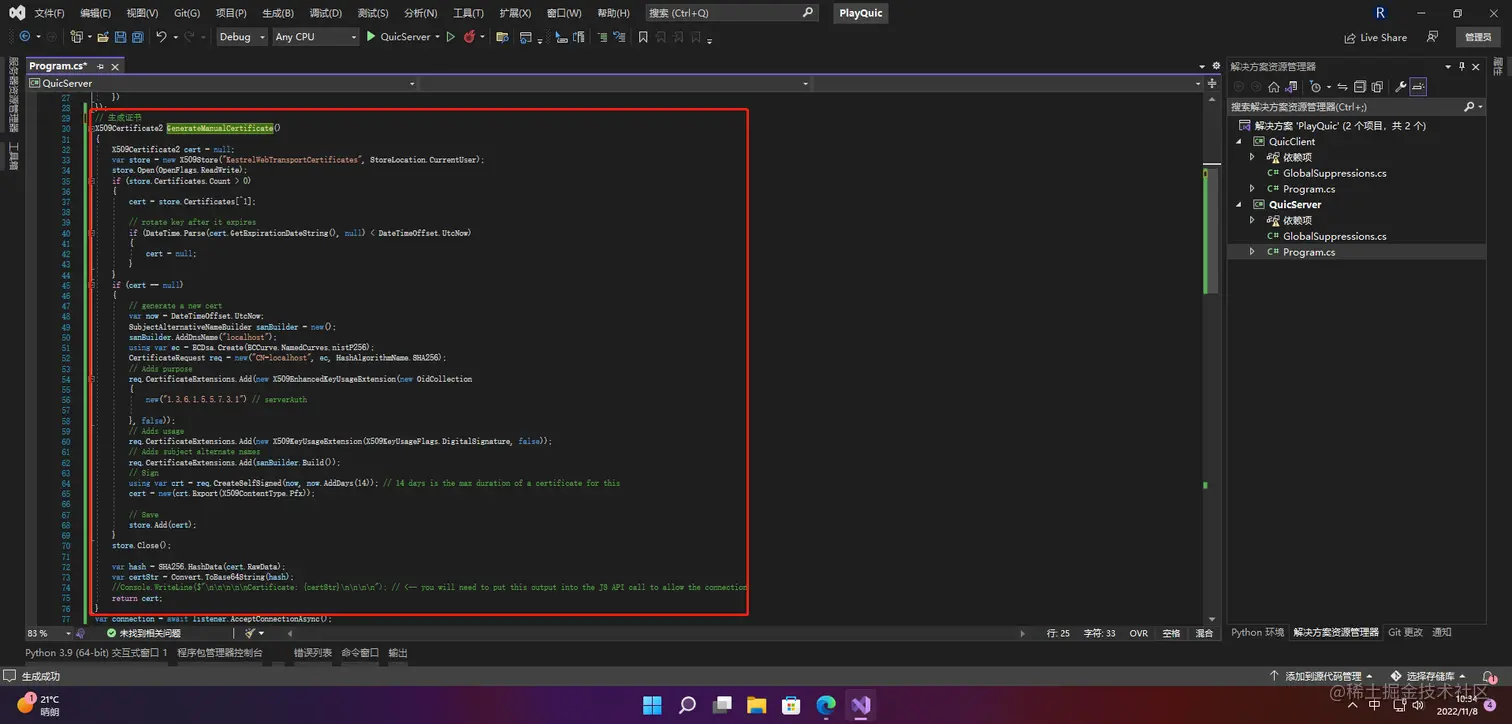This screenshot has height=724, width=1512.
Task: Open the 调试(D) menu
Action: pos(325,13)
